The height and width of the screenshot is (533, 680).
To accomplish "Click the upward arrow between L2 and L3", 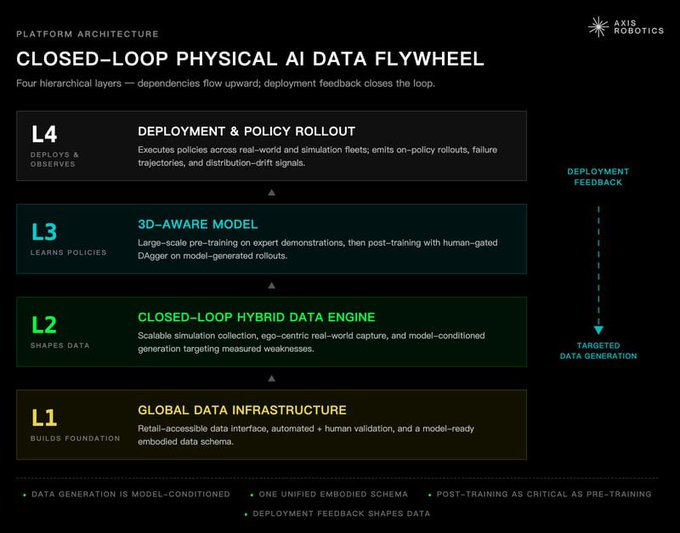I will [x=271, y=285].
